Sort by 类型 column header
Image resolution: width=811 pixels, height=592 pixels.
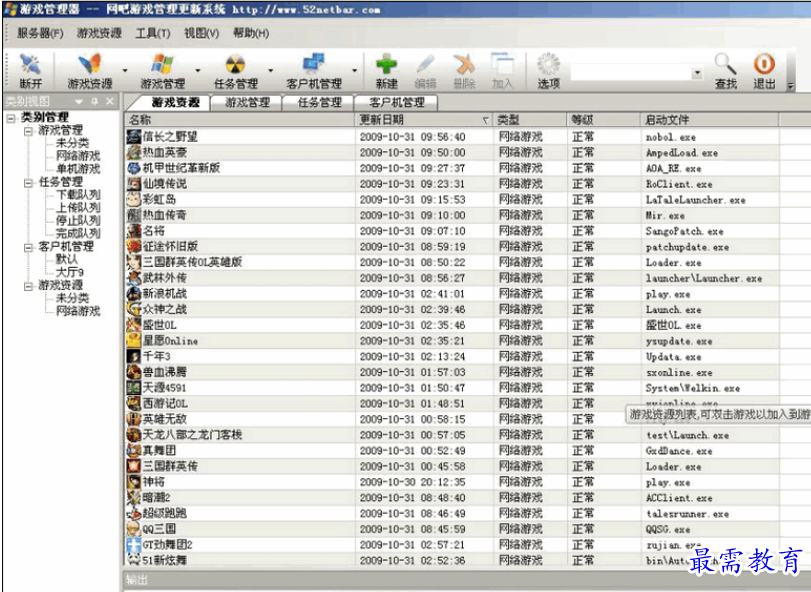[530, 120]
